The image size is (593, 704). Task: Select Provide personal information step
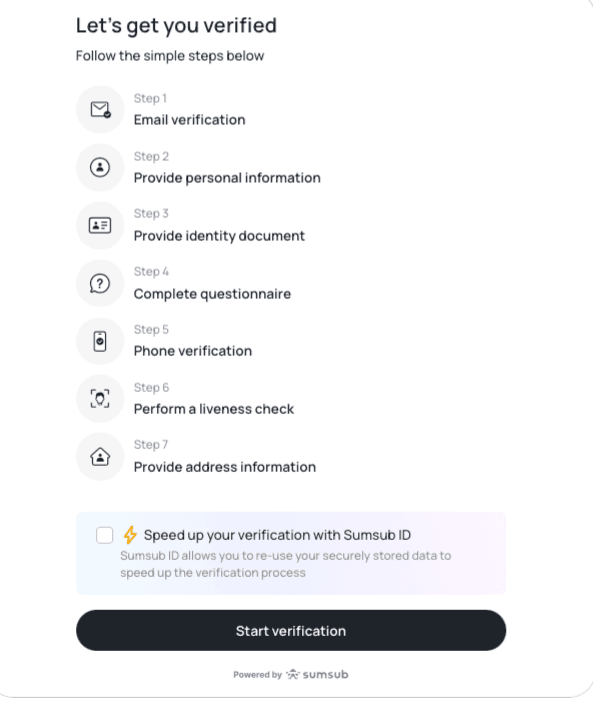click(227, 178)
